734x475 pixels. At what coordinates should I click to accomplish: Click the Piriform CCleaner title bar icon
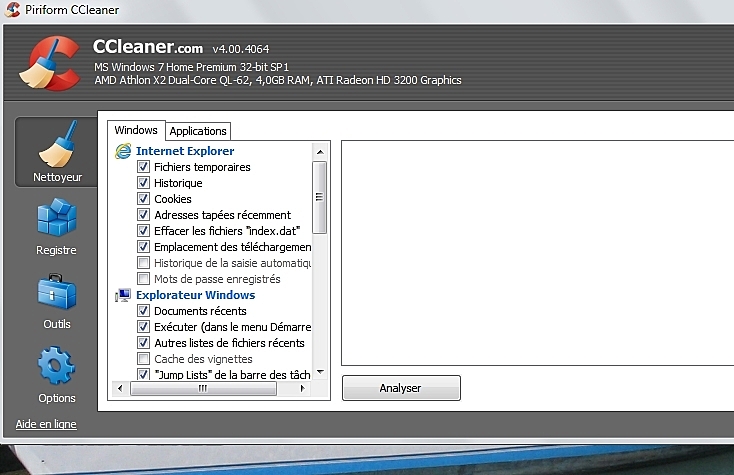13,9
